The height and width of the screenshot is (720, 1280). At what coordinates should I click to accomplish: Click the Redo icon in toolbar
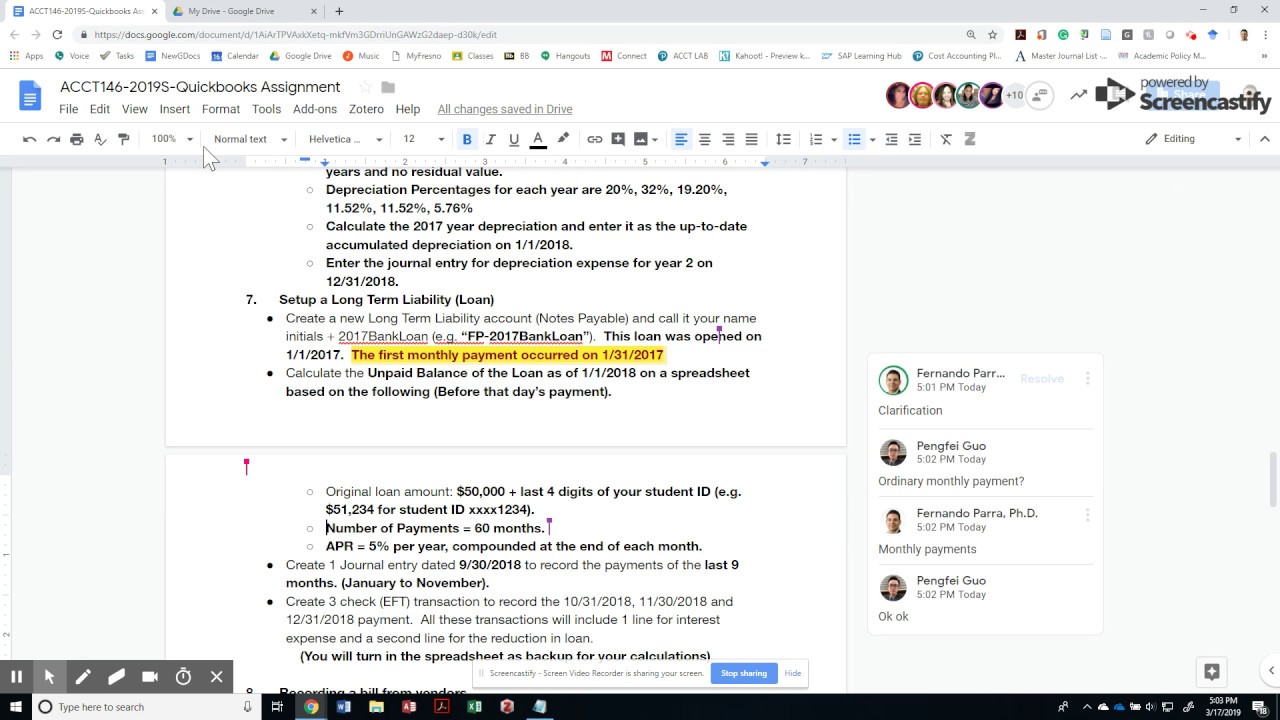click(x=53, y=139)
